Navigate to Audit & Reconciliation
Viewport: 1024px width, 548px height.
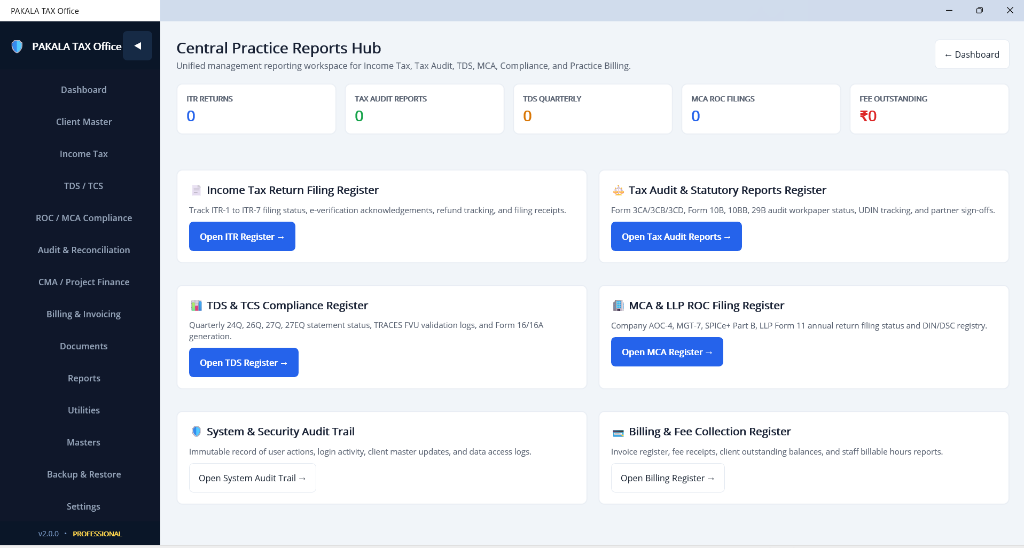point(84,250)
